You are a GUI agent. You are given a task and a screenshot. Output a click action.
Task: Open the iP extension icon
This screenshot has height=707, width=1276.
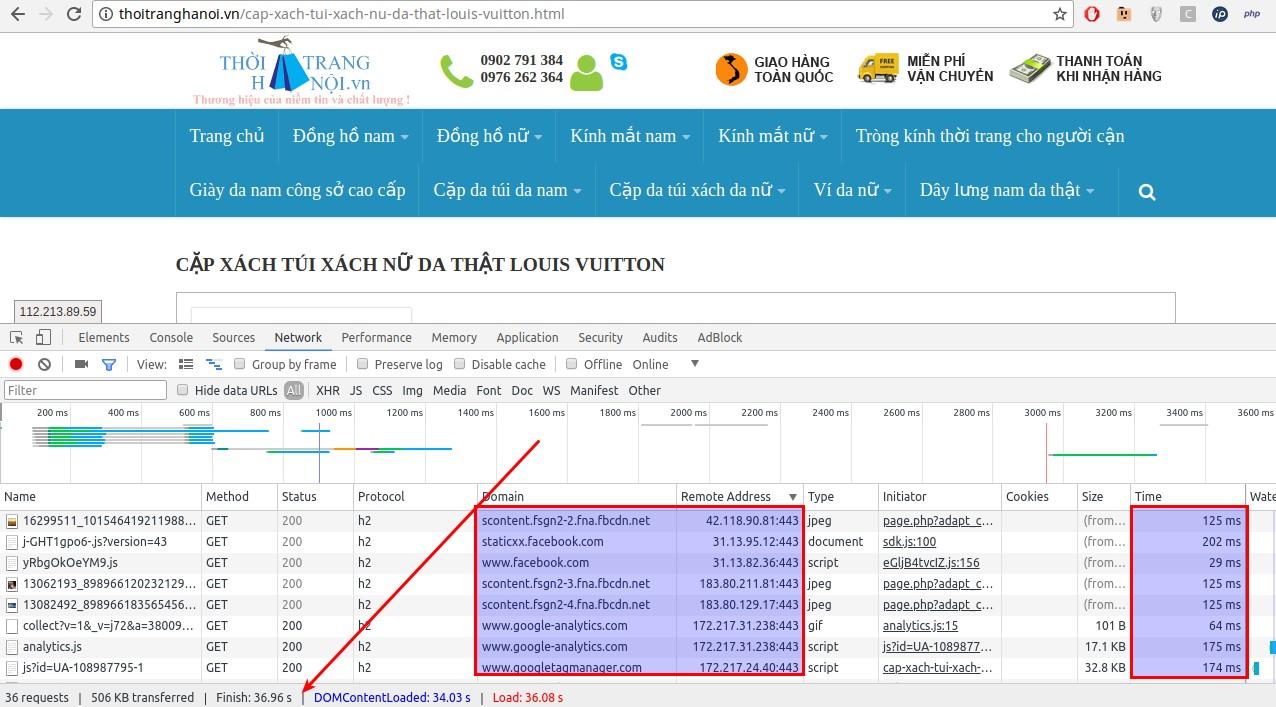tap(1220, 14)
